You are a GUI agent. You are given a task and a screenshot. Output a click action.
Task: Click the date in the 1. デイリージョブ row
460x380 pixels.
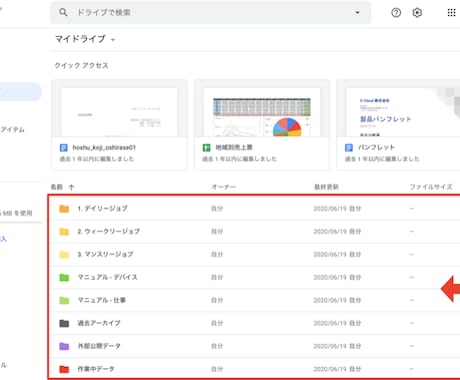click(x=330, y=209)
